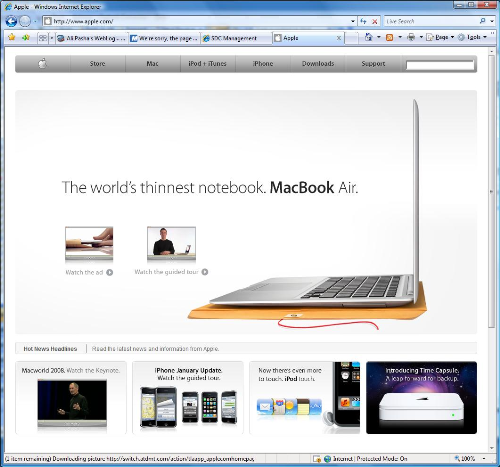Image resolution: width=500 pixels, height=467 pixels.
Task: Click play arrow beside Watch the guided tour
Action: pos(205,272)
